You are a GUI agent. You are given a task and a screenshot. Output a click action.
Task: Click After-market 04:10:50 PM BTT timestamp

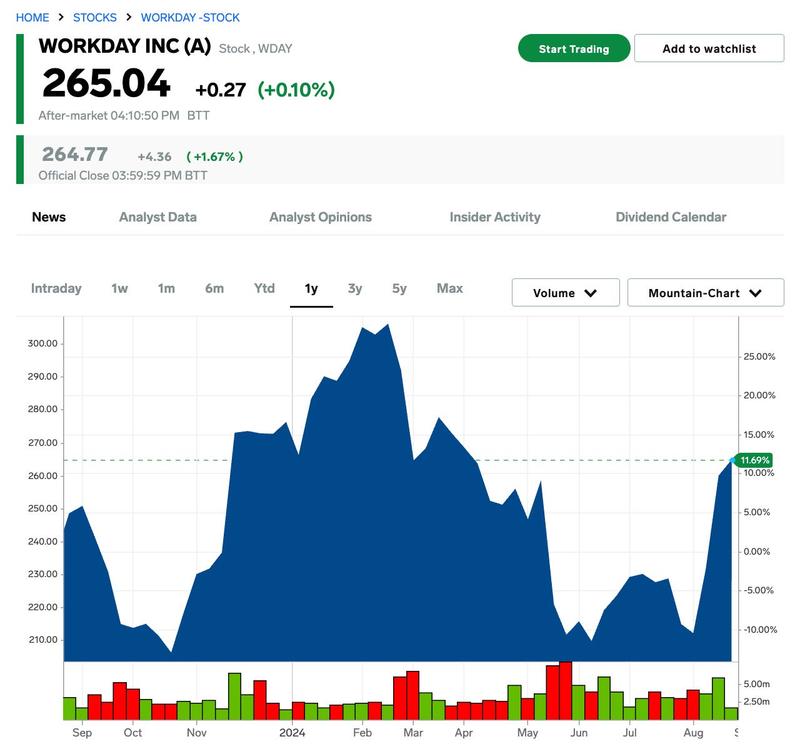pyautogui.click(x=124, y=115)
